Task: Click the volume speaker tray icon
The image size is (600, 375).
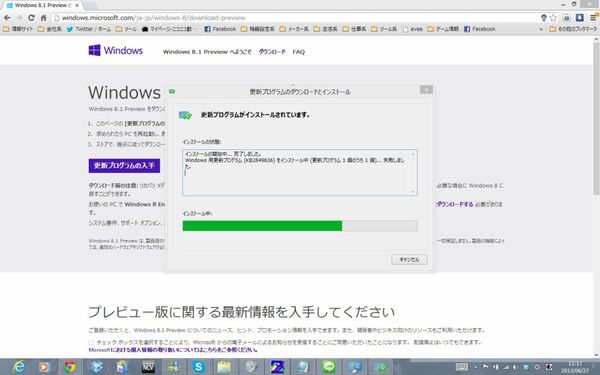Action: tap(515, 367)
